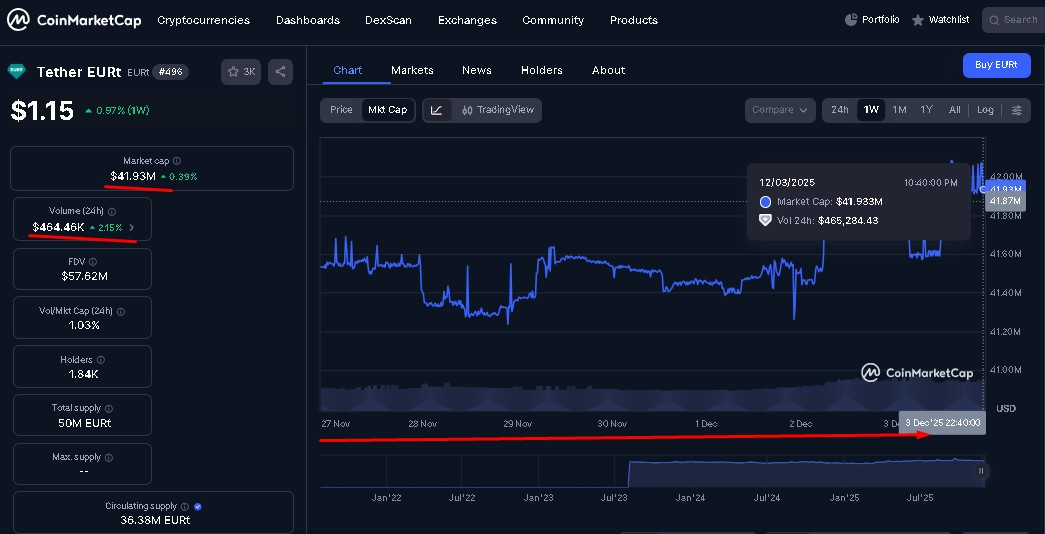Switch to the Holders tab
This screenshot has height=534, width=1045.
coord(542,71)
